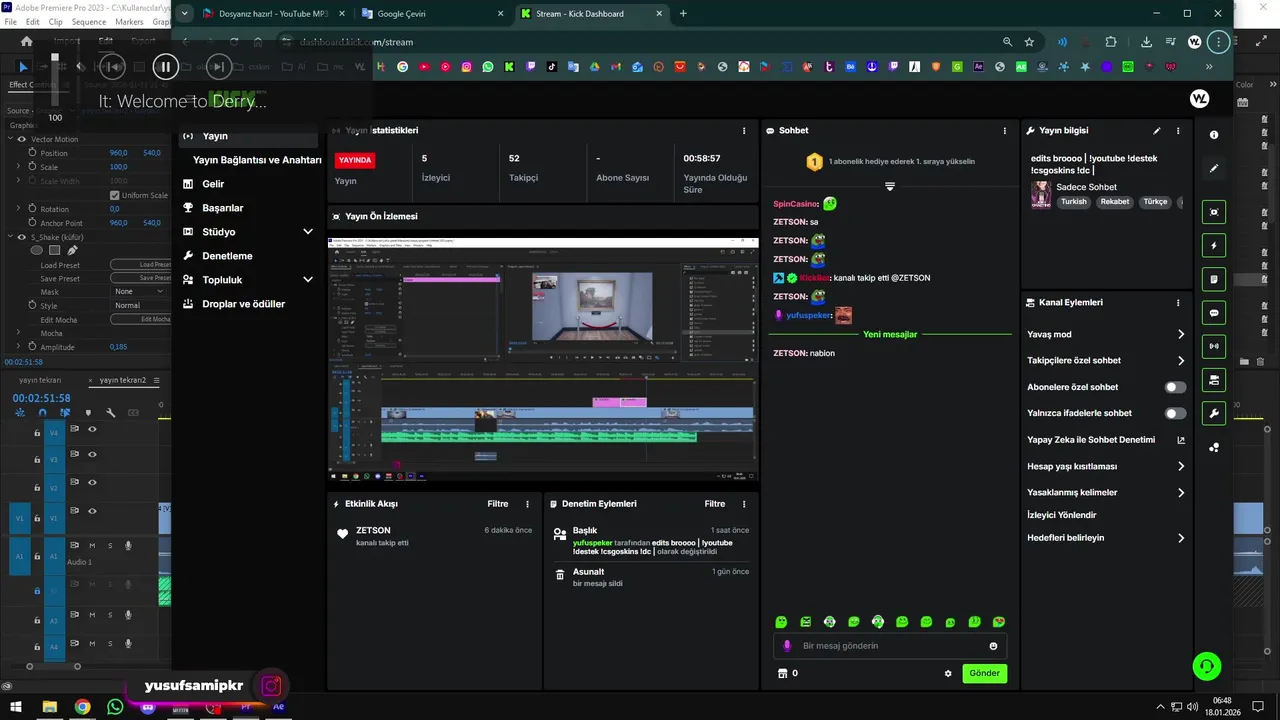Open Yayın istatistikleri options menu
This screenshot has width=1280, height=720.
pyautogui.click(x=744, y=131)
